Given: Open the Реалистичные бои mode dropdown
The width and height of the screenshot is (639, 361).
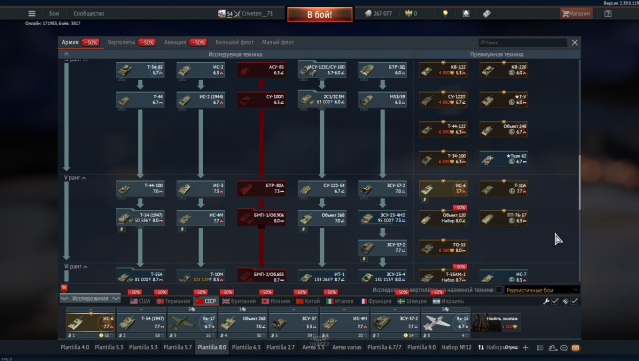Looking at the screenshot, I should [542, 290].
